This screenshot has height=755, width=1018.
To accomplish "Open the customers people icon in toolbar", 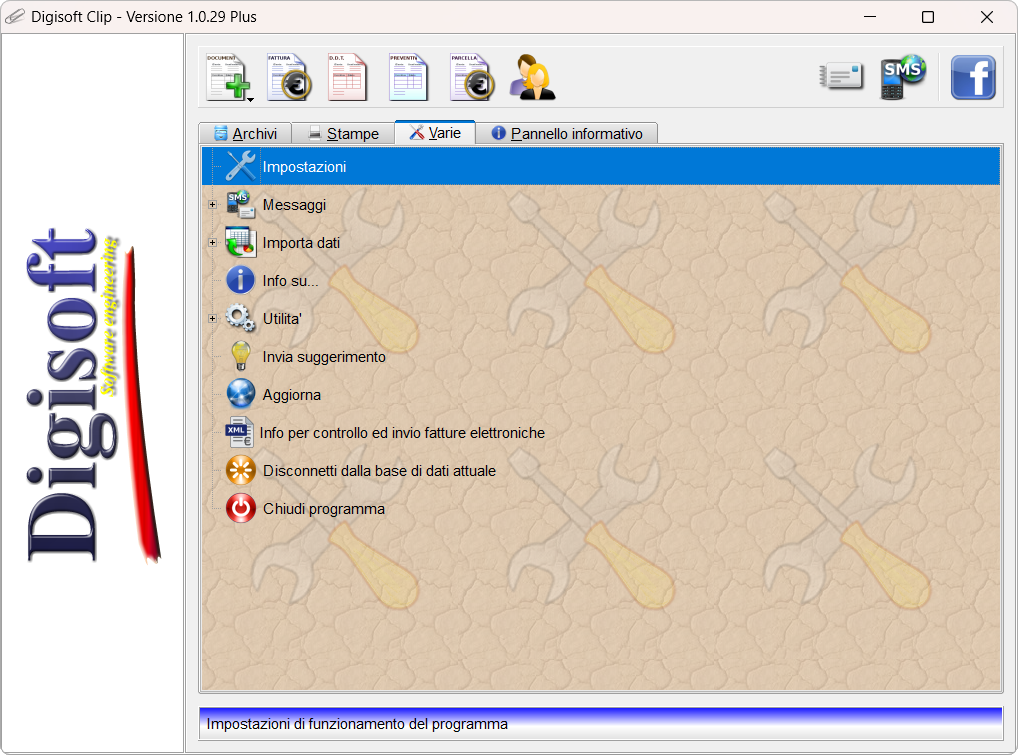I will coord(532,77).
